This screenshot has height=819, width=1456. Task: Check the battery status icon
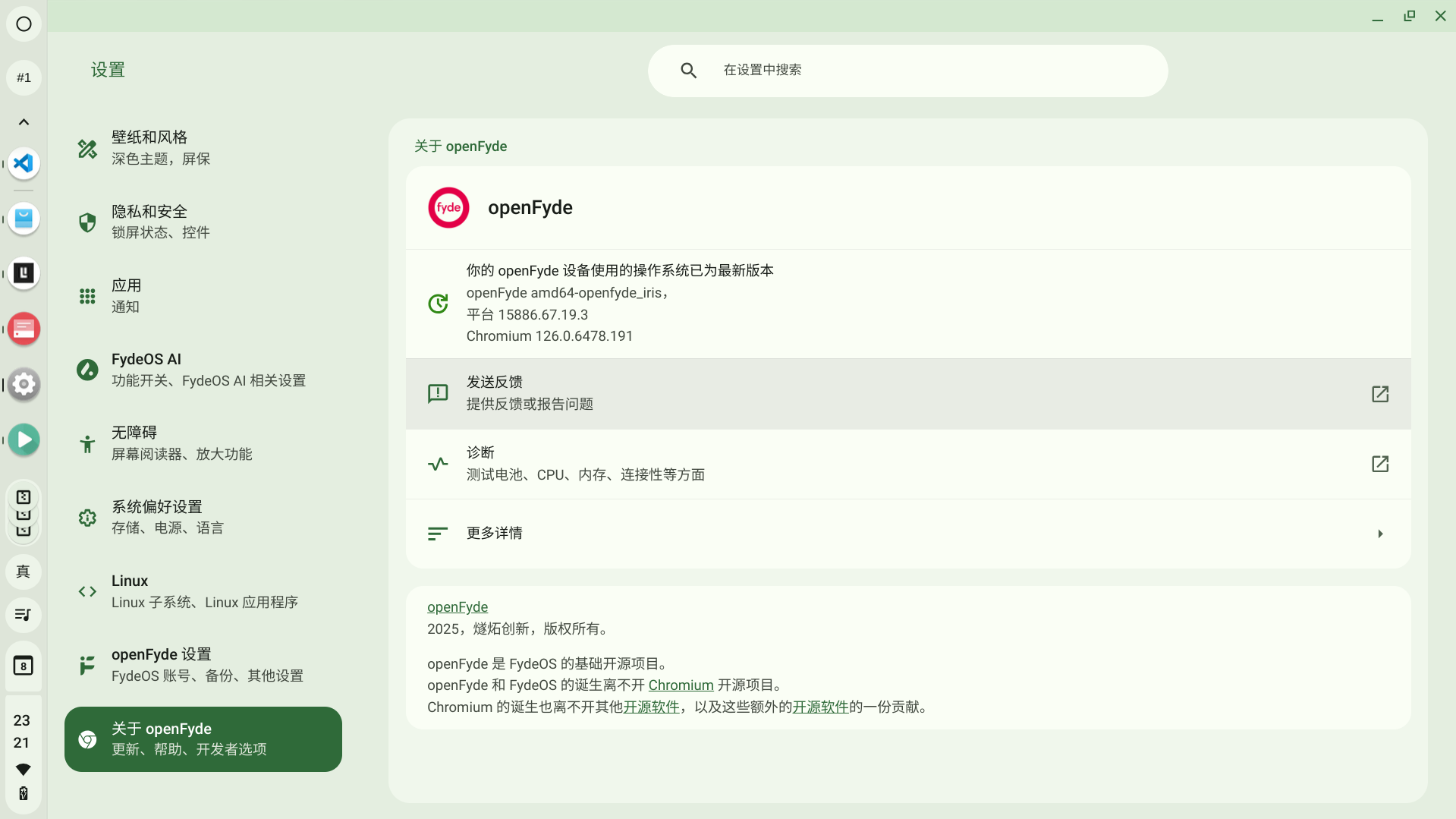tap(24, 793)
